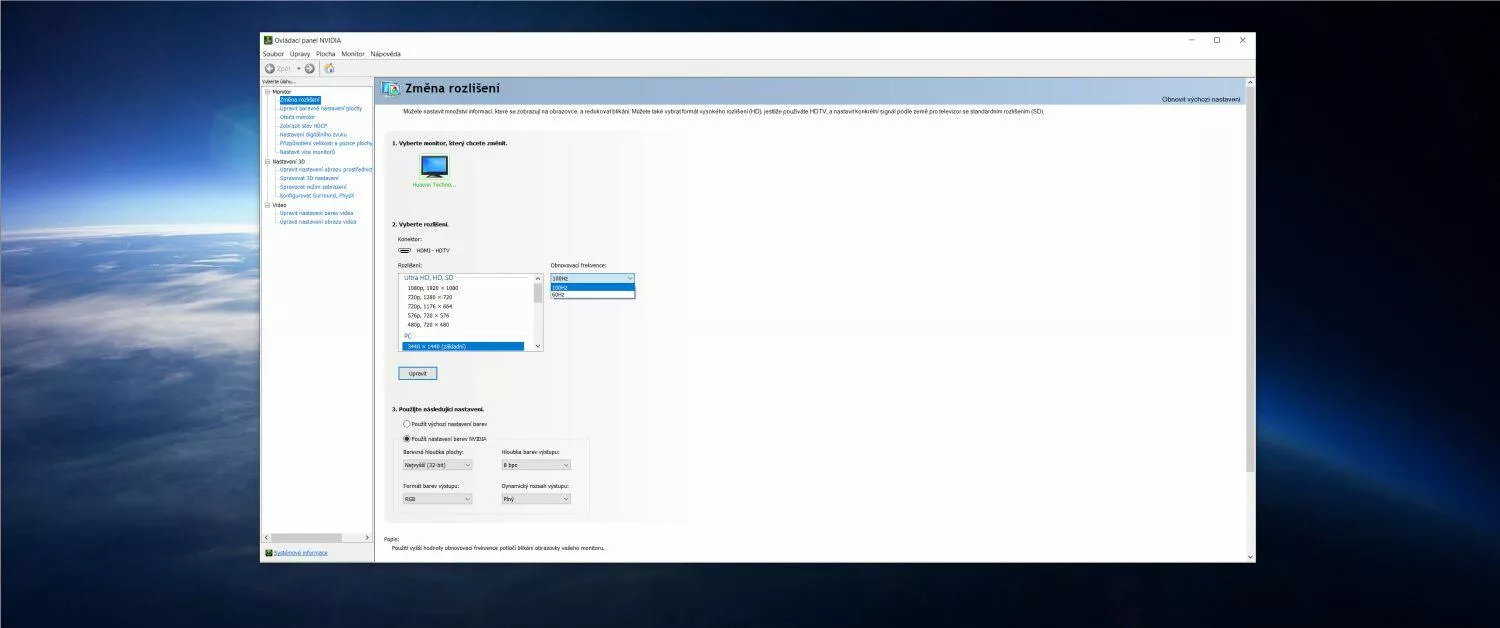Open the Monitor menu
The image size is (1500, 628).
click(x=353, y=54)
